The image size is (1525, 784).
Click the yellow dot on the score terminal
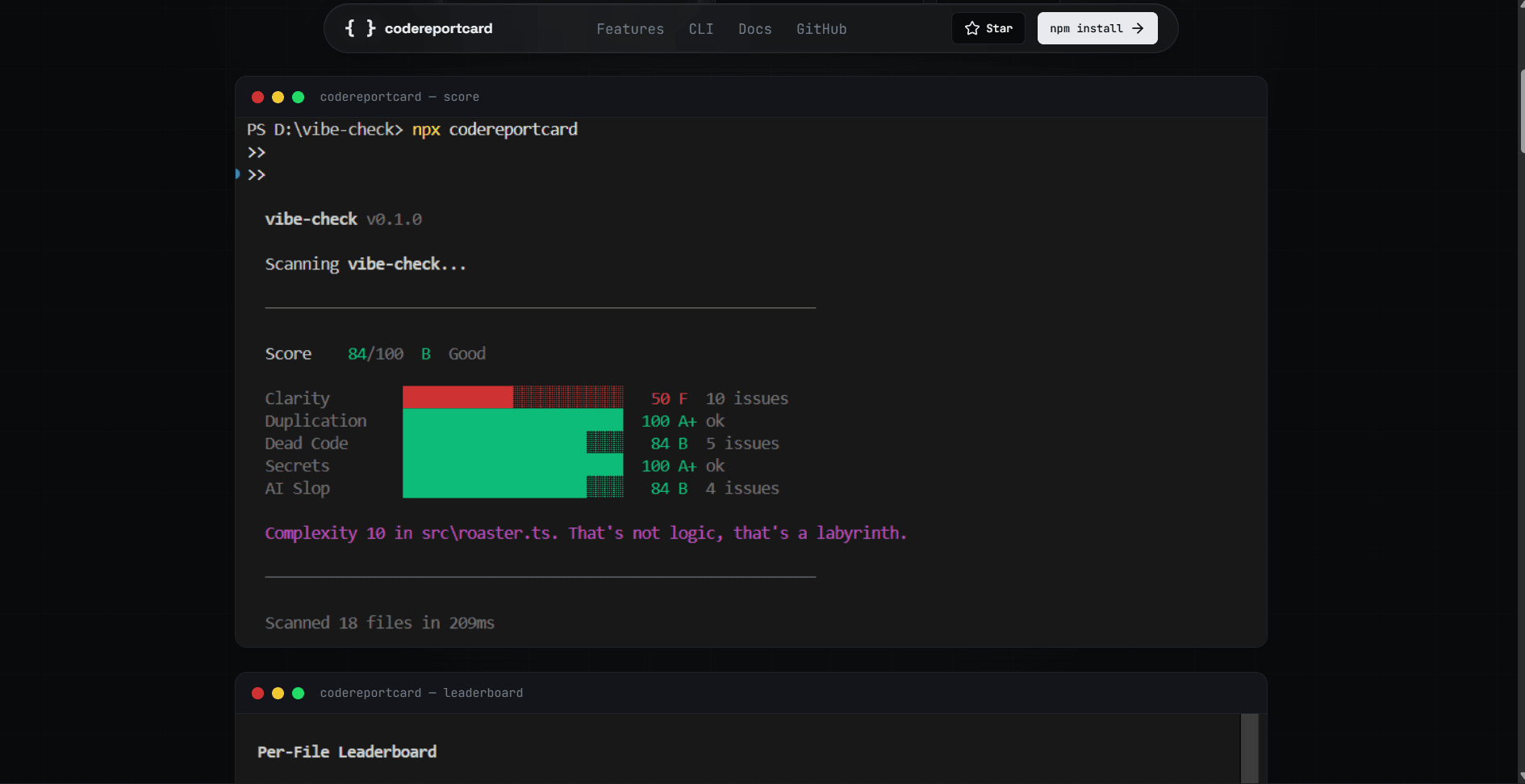(278, 97)
